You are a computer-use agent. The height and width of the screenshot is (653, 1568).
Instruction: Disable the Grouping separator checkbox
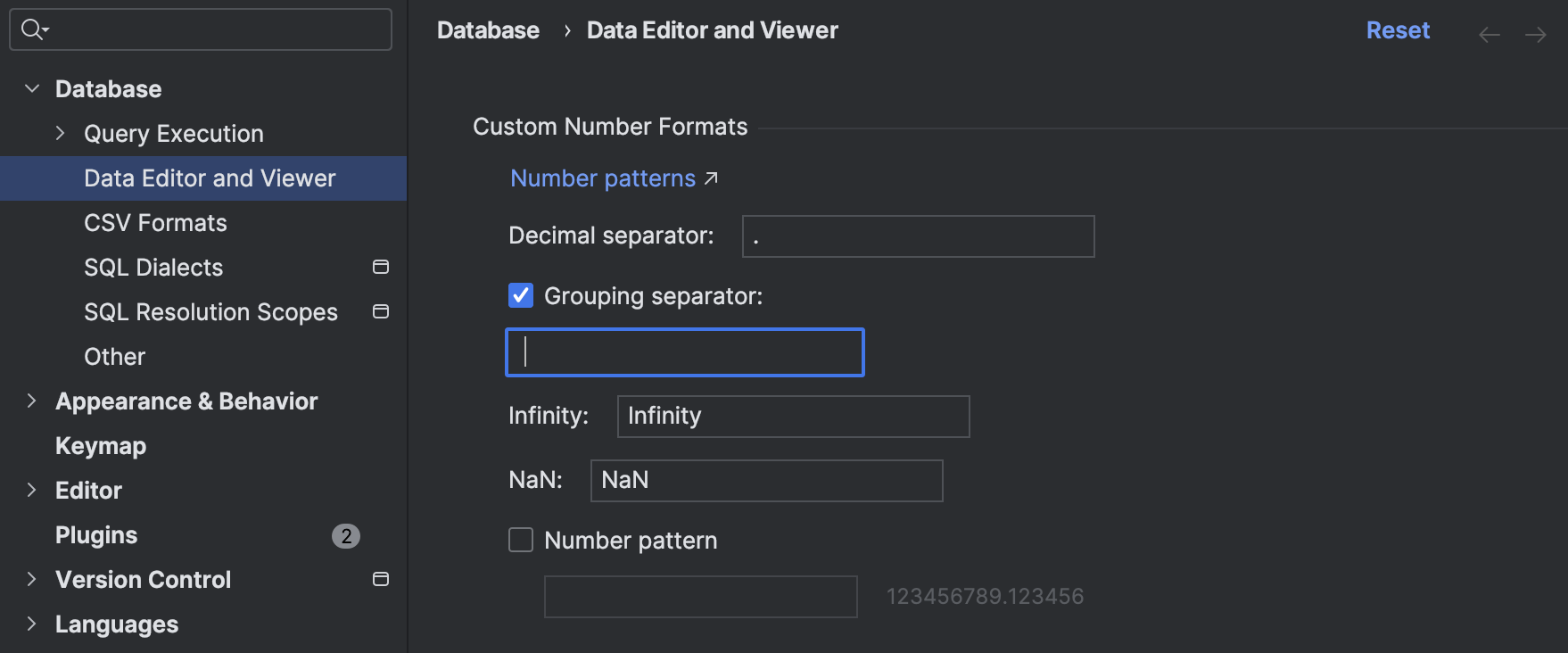pyautogui.click(x=521, y=295)
